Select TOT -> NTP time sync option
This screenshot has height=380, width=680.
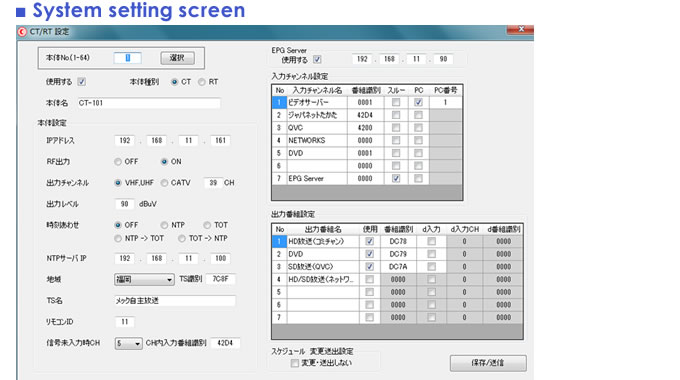182,238
